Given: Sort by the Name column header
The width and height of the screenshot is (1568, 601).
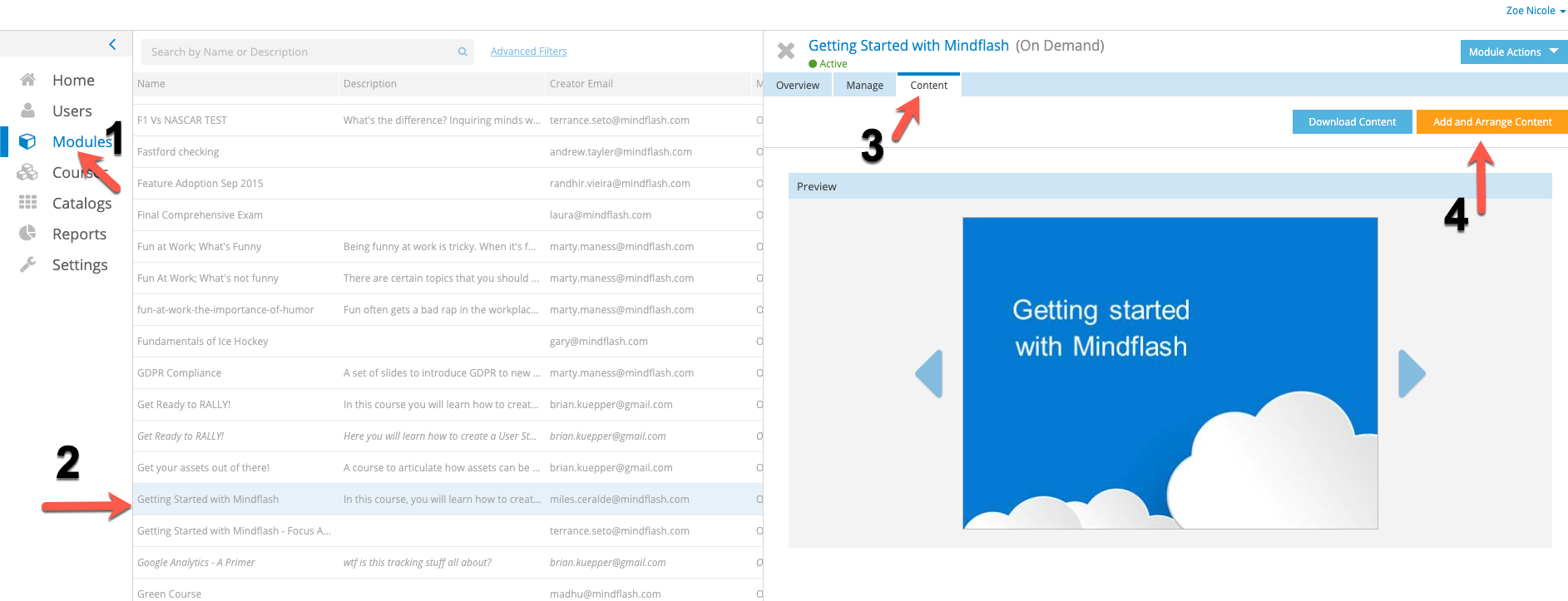Looking at the screenshot, I should (x=235, y=84).
